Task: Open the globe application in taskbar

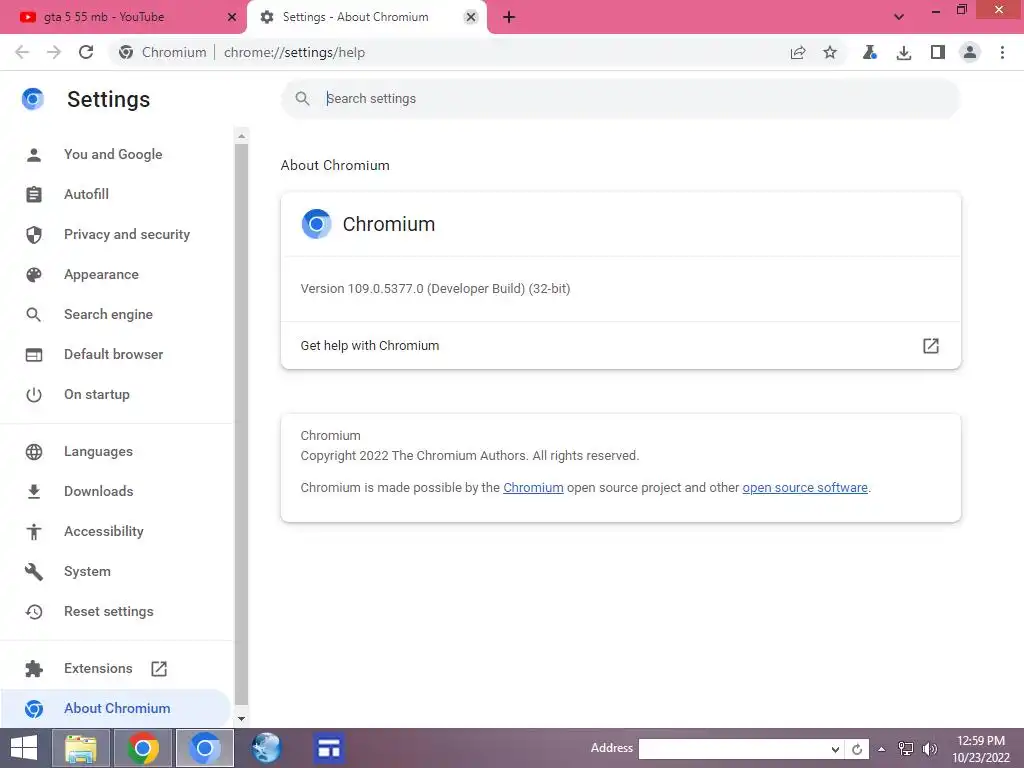Action: tap(266, 748)
